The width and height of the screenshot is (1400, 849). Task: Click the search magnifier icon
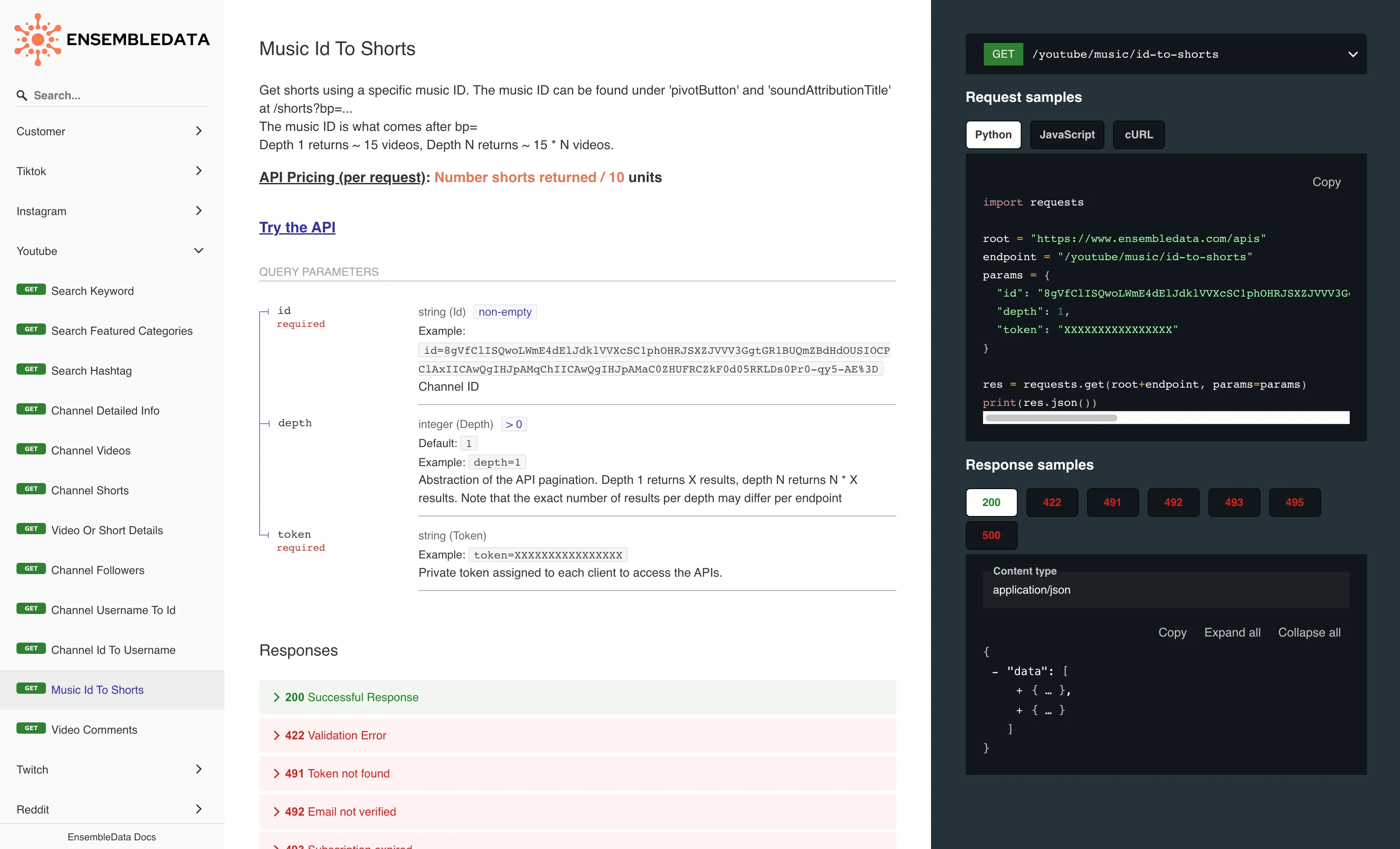22,95
